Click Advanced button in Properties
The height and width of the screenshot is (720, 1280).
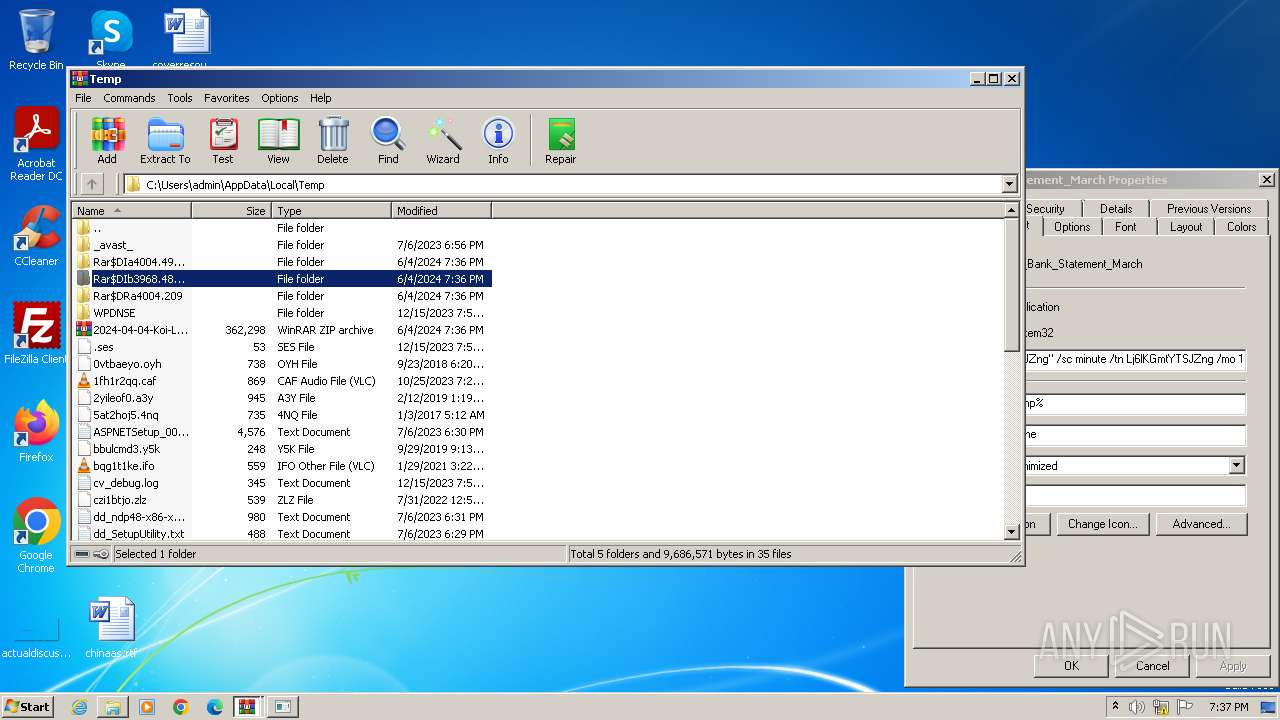point(1201,524)
